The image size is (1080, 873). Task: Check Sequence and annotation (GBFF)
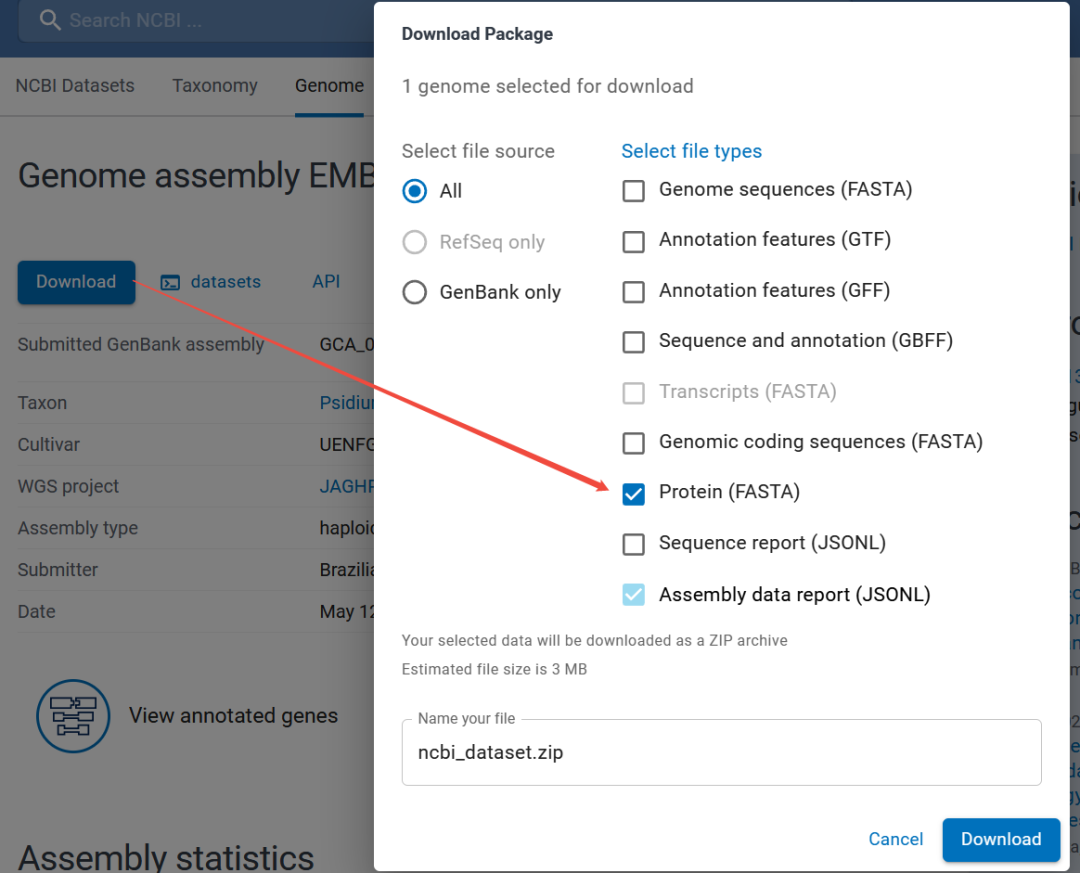pyautogui.click(x=633, y=342)
